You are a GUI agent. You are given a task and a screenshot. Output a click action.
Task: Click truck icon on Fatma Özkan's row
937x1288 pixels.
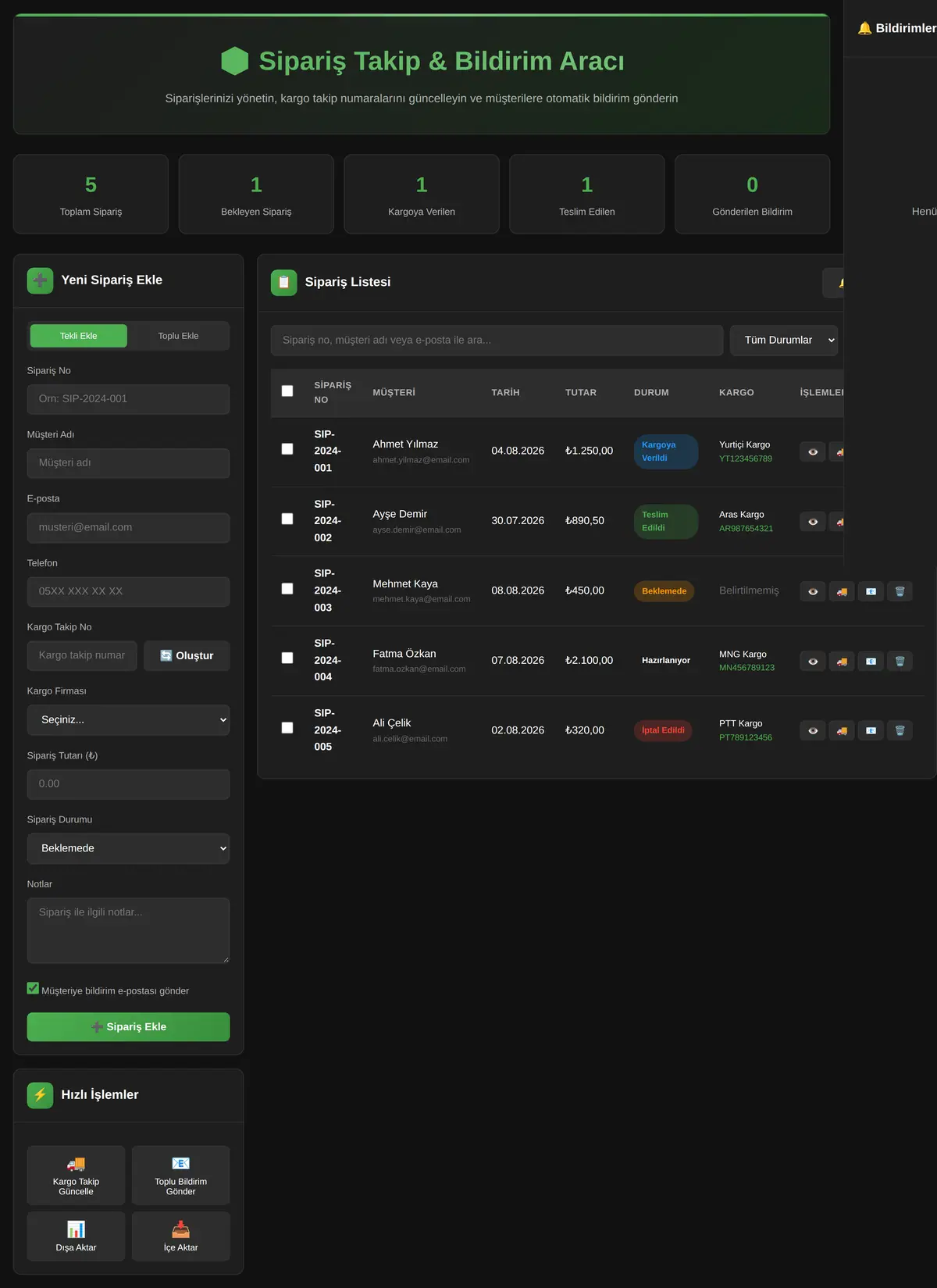point(842,661)
